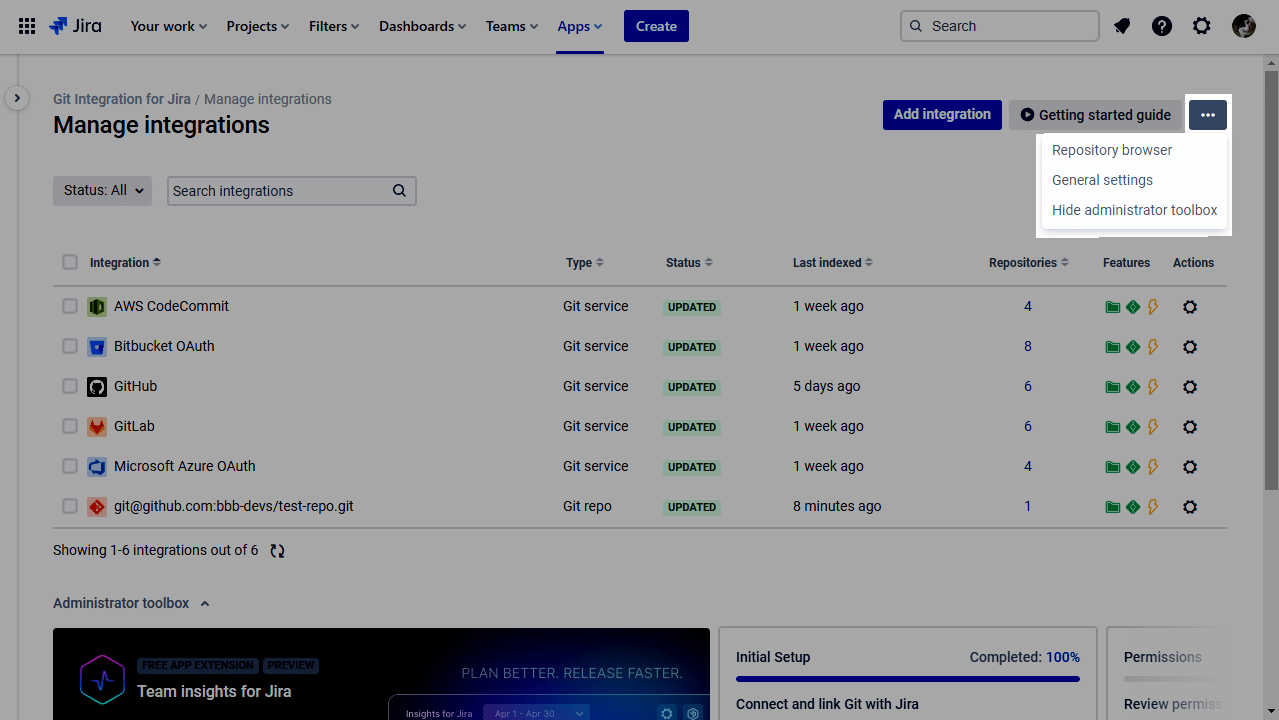Open the Jira app switcher grid icon
This screenshot has height=720, width=1279.
pos(27,26)
